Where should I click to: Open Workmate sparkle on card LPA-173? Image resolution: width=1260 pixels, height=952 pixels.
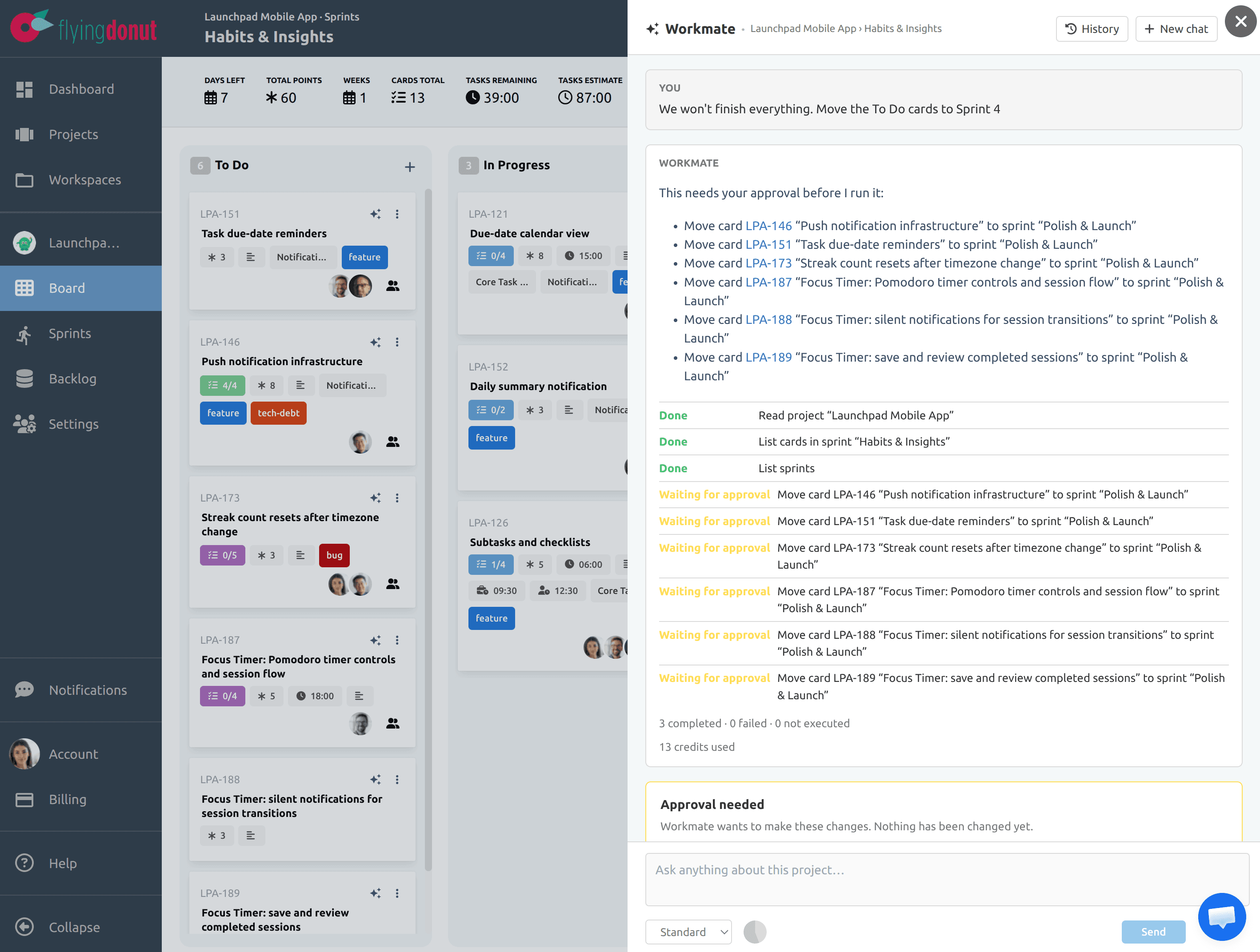point(376,498)
